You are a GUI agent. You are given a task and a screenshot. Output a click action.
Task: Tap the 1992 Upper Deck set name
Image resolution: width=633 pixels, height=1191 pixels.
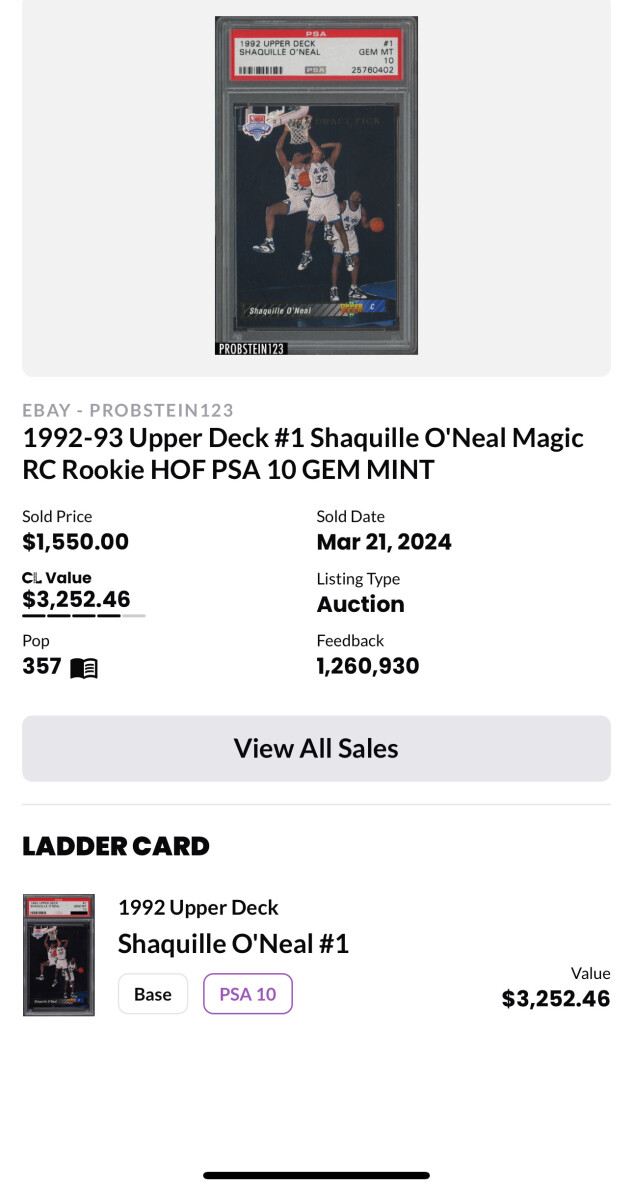[198, 907]
